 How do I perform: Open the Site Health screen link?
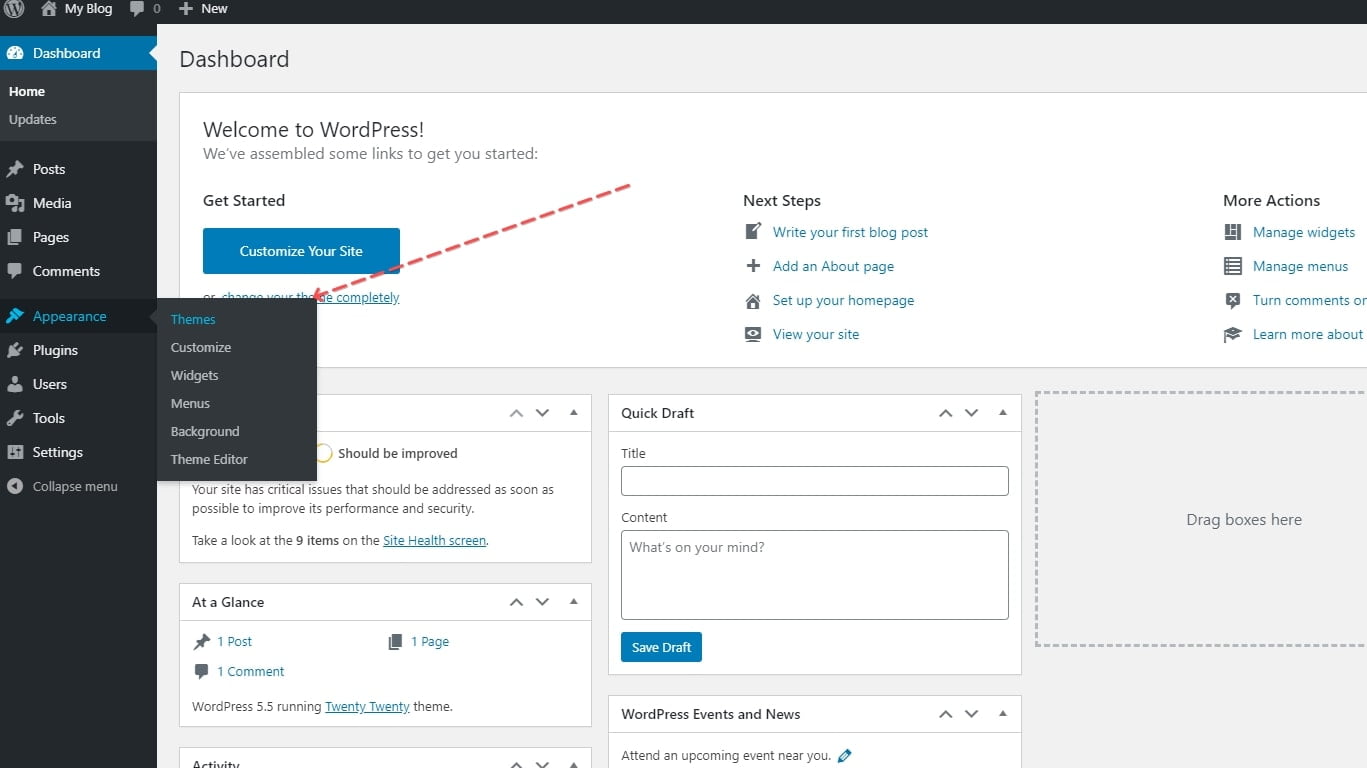coord(434,540)
